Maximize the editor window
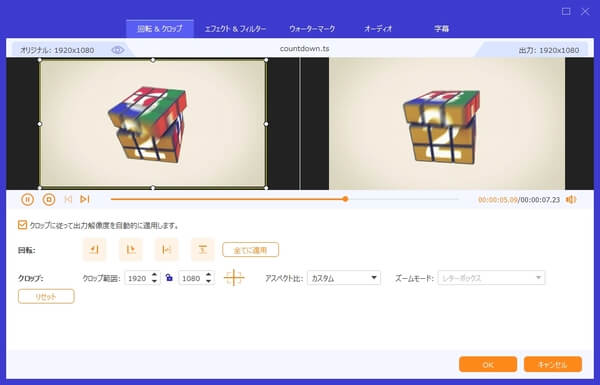This screenshot has width=600, height=385. tap(566, 11)
